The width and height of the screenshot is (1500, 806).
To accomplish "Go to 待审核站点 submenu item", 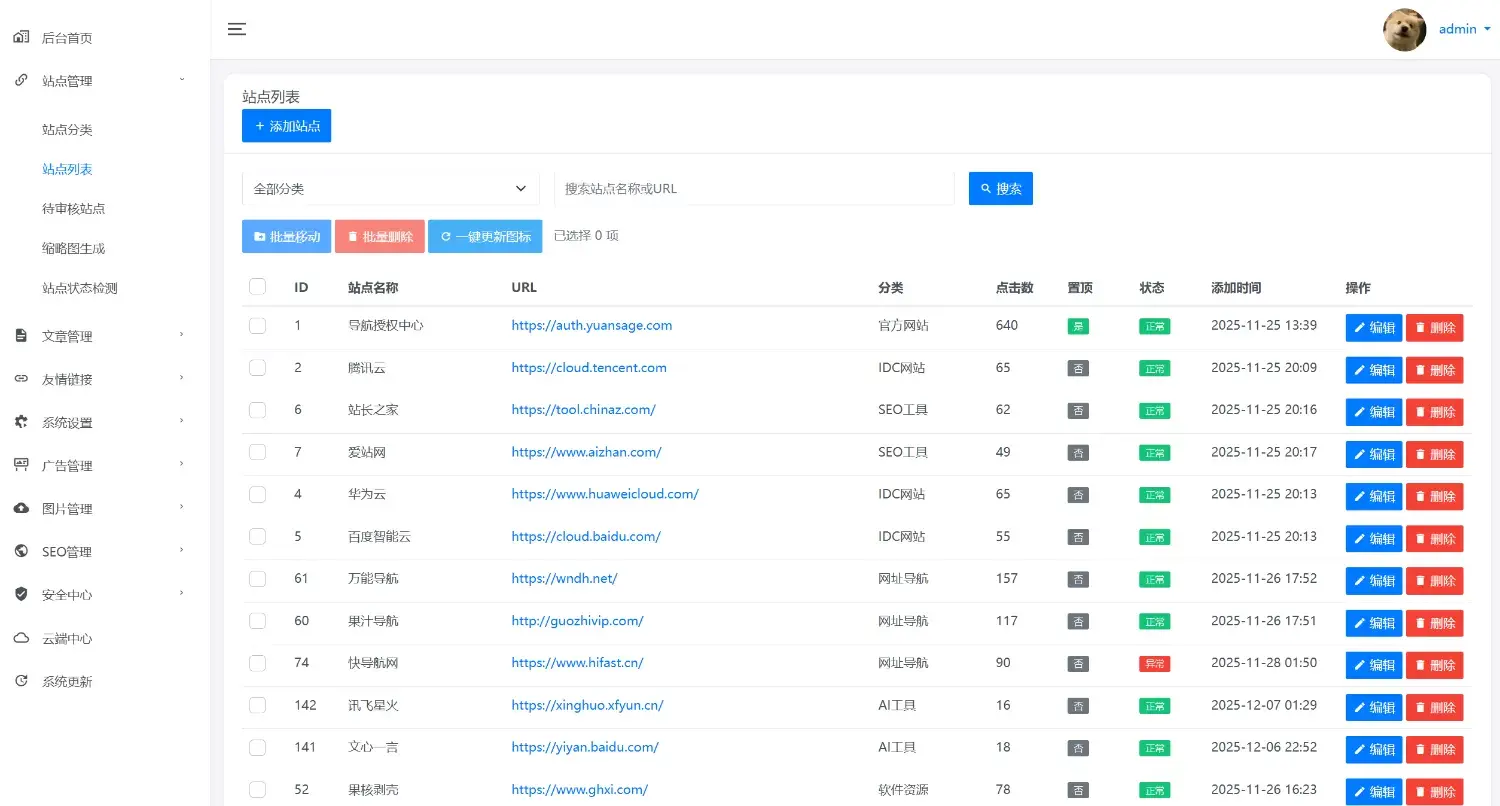I will click(74, 209).
